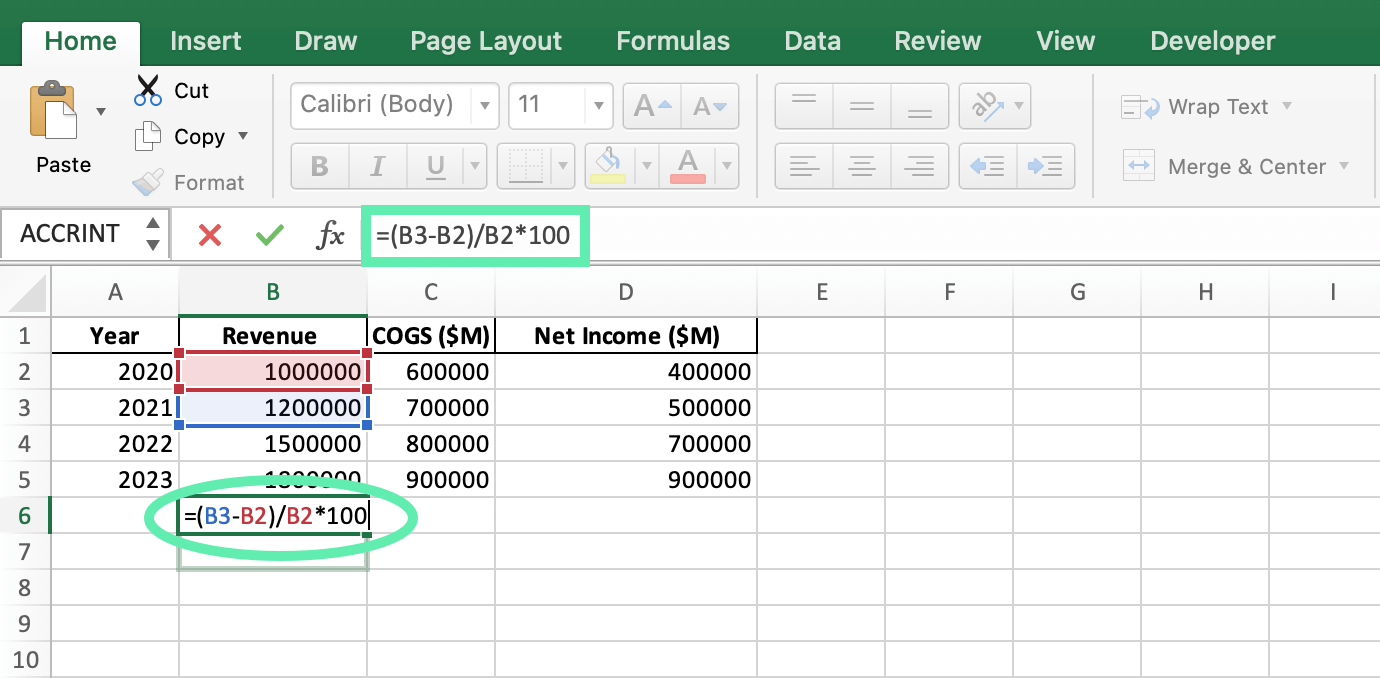This screenshot has width=1380, height=678.
Task: Select the Copy icon
Action: click(x=149, y=136)
